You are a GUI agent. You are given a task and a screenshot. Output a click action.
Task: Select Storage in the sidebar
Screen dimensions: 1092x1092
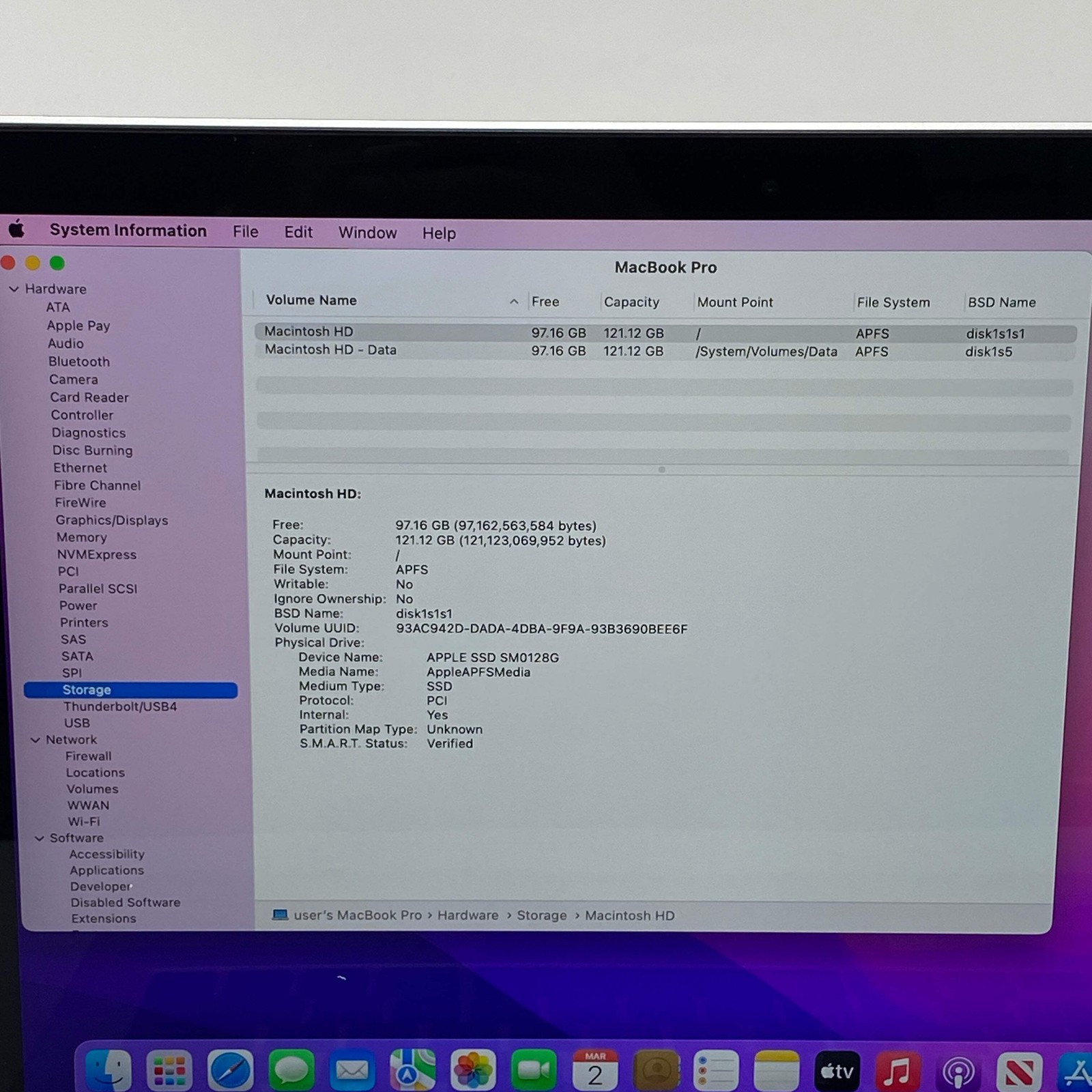(130, 690)
